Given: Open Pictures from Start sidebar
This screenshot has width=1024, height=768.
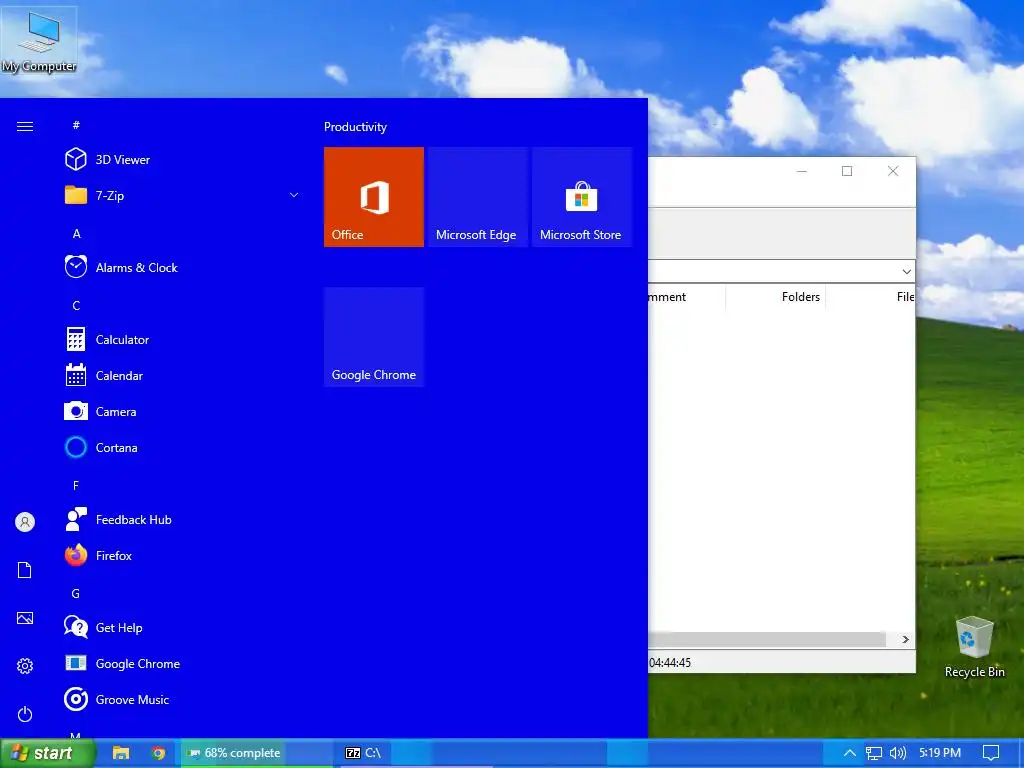Looking at the screenshot, I should pyautogui.click(x=25, y=618).
